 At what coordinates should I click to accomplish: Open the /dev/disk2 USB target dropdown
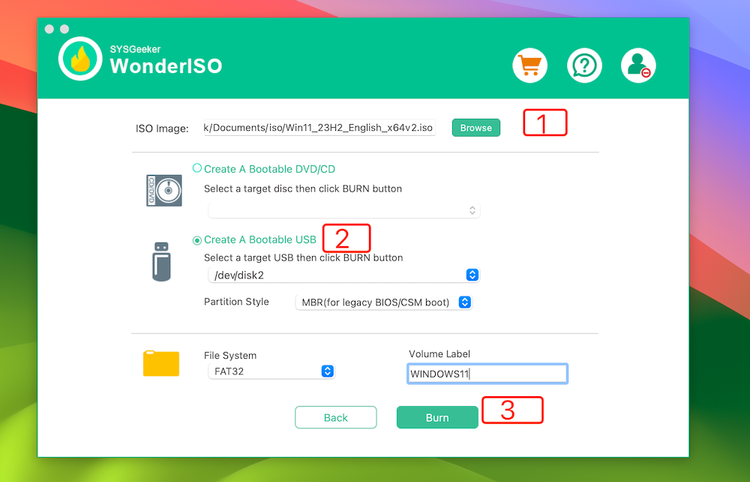coord(344,275)
